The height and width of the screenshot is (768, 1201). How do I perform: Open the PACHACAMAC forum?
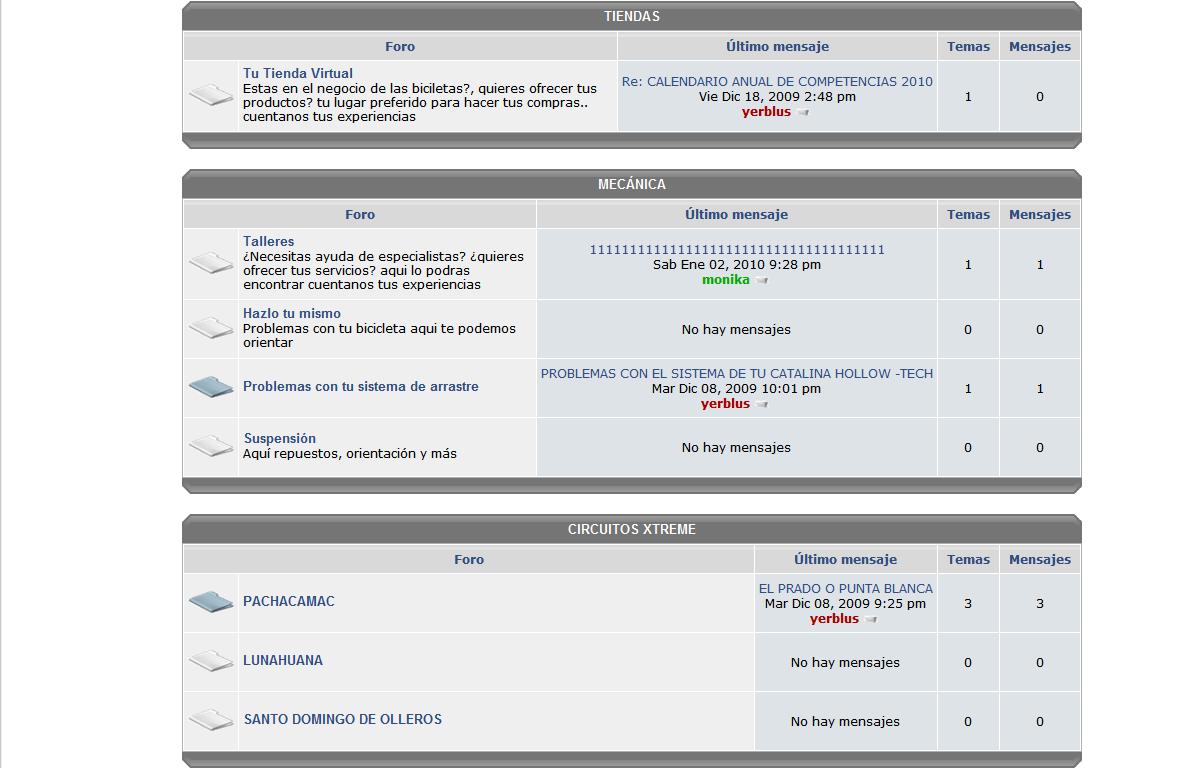[x=289, y=601]
